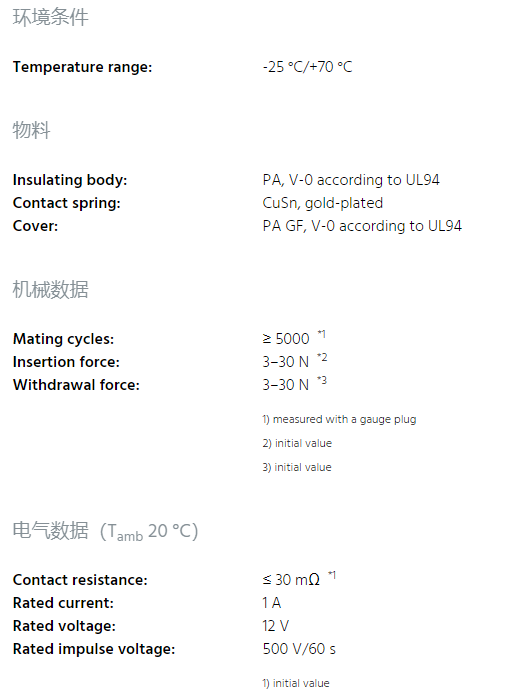Select the Mating cycles label
513x697 pixels.
point(64,339)
